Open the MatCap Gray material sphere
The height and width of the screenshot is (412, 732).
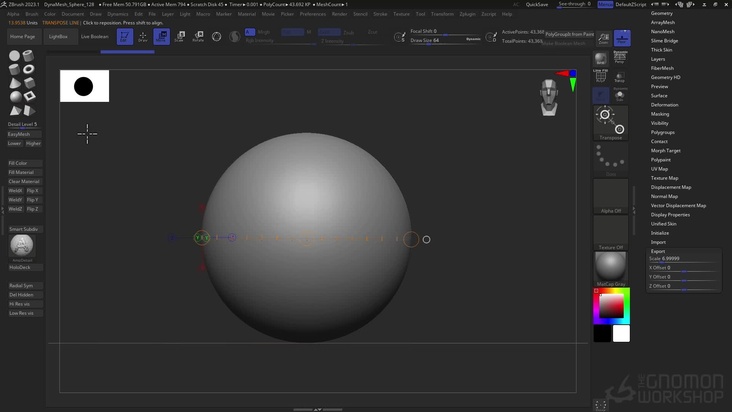pyautogui.click(x=611, y=269)
